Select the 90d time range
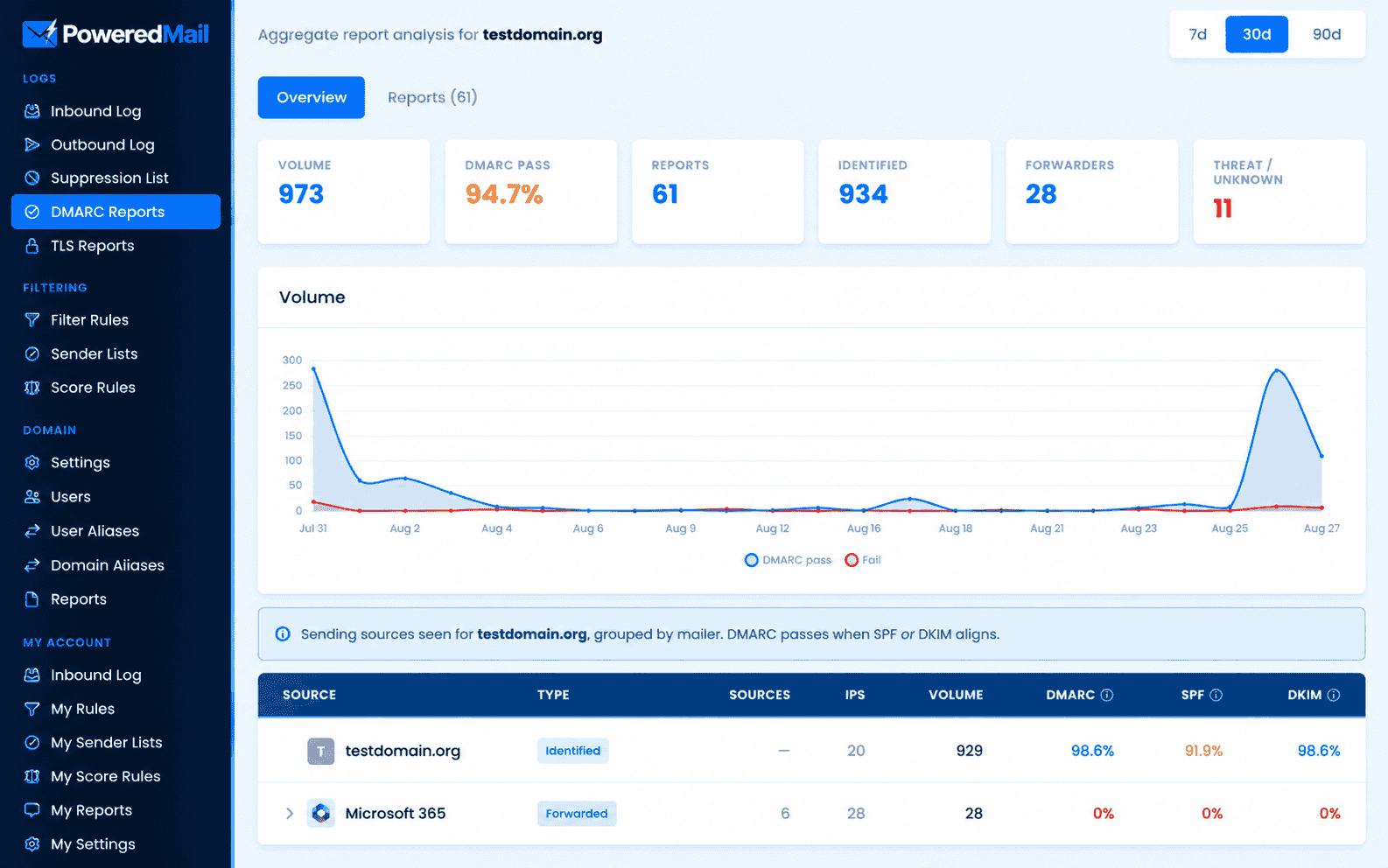The width and height of the screenshot is (1388, 868). click(1327, 34)
